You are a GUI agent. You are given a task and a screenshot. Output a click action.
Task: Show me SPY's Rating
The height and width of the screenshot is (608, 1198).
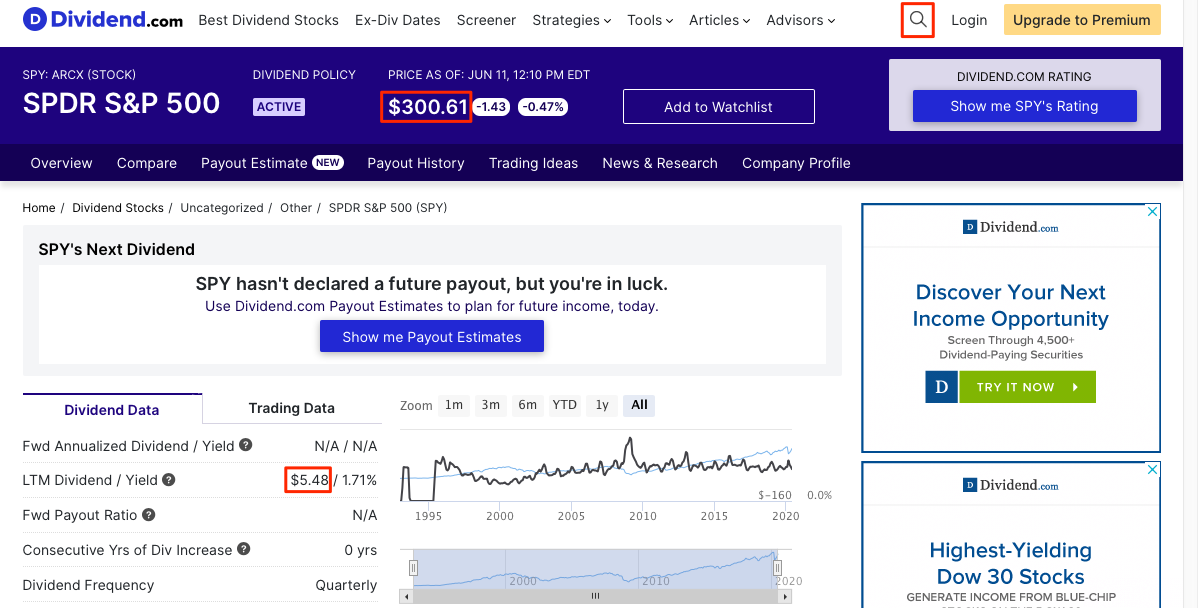coord(1025,106)
